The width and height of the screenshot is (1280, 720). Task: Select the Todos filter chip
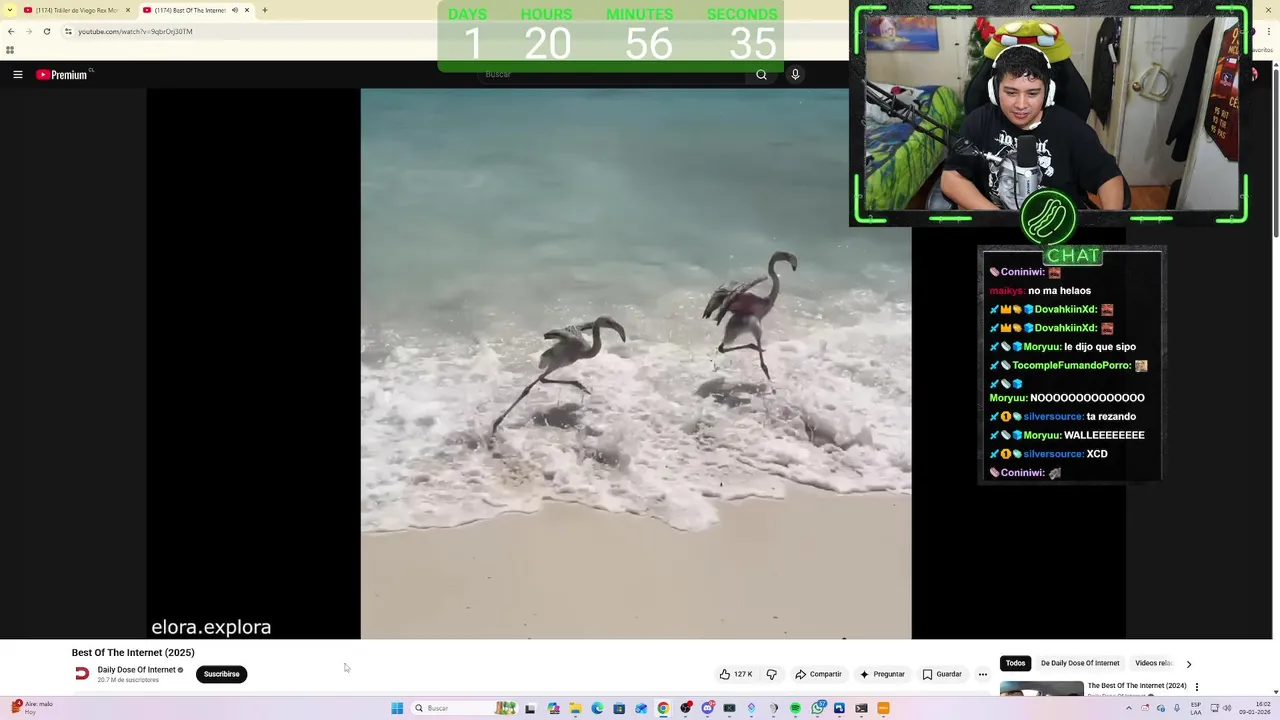[x=1015, y=663]
